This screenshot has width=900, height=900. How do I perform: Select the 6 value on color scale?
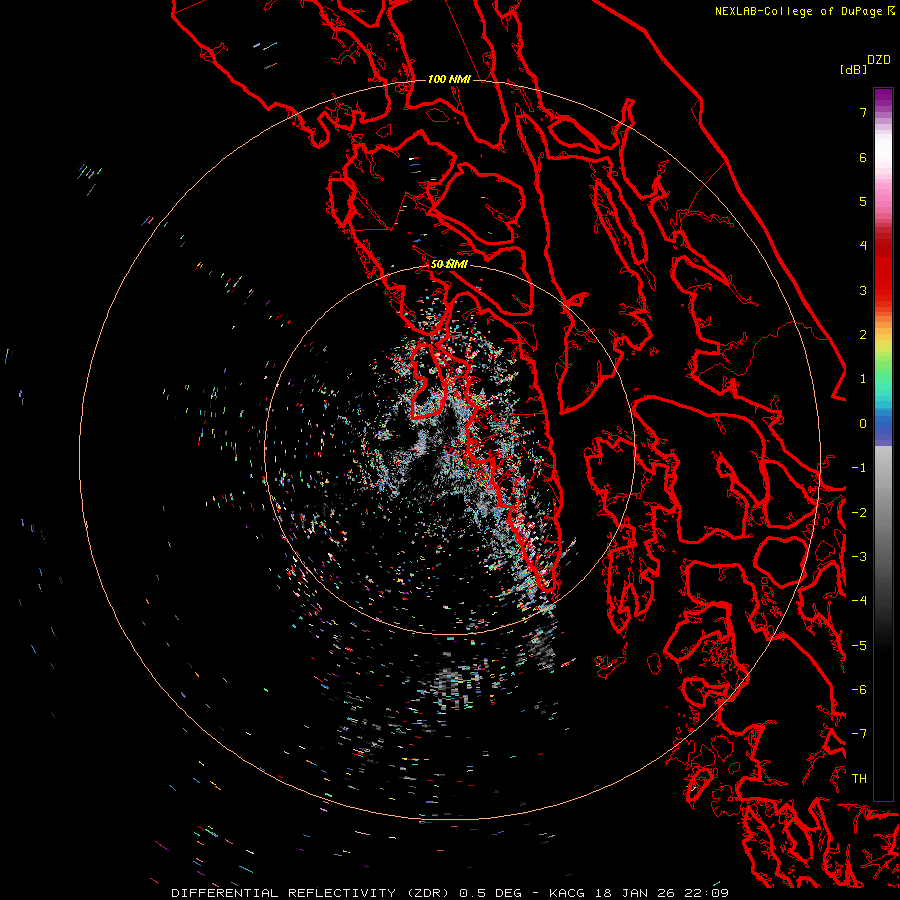pyautogui.click(x=863, y=157)
